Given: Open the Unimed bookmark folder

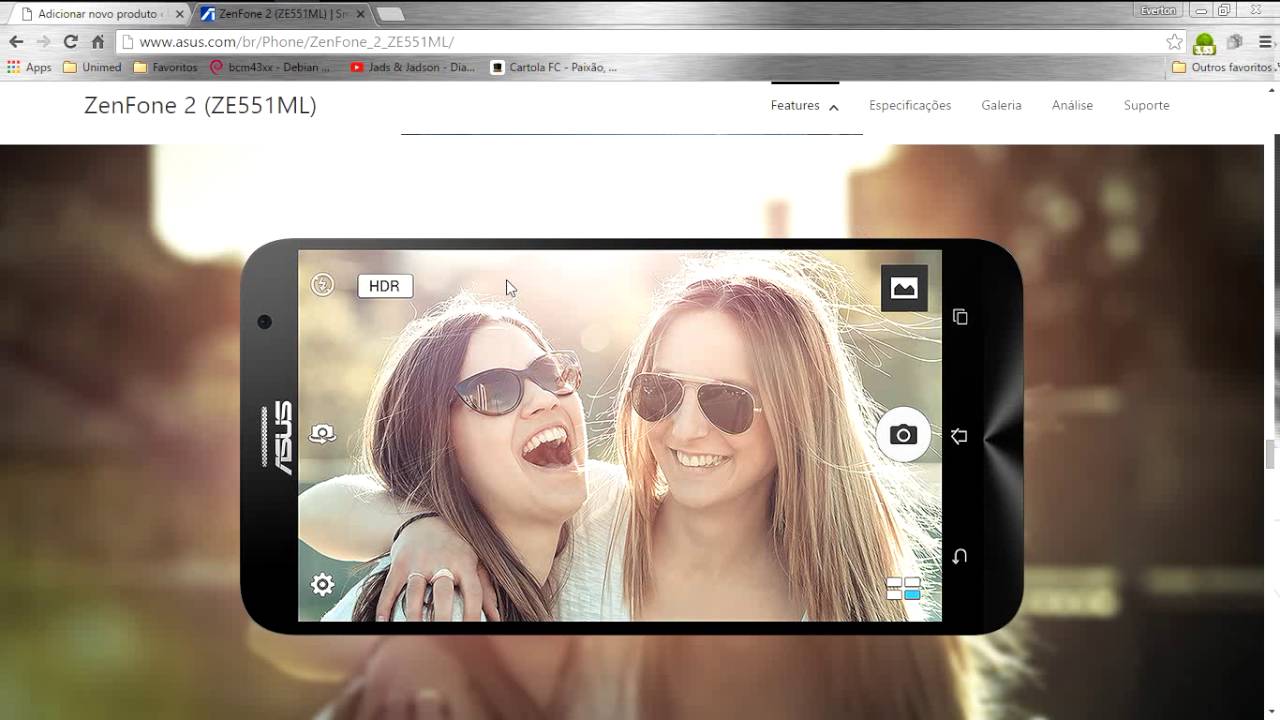Looking at the screenshot, I should click(92, 67).
